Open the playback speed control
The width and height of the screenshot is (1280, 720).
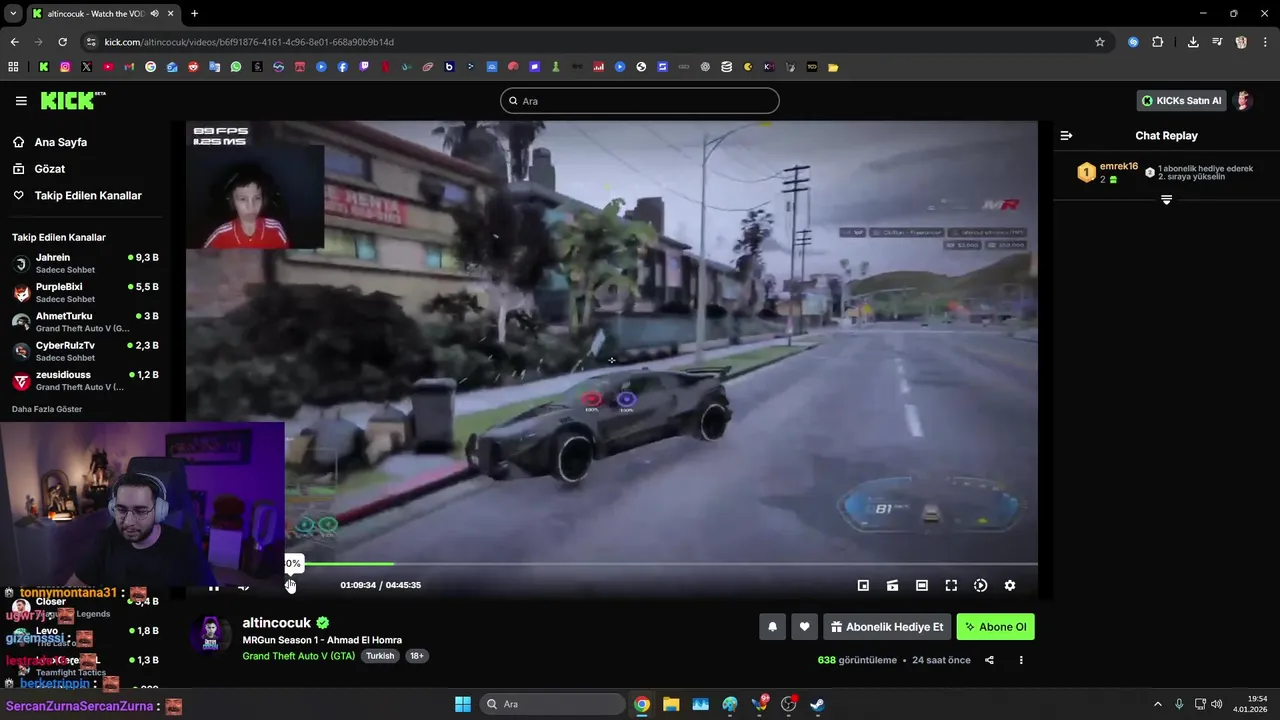[x=980, y=585]
